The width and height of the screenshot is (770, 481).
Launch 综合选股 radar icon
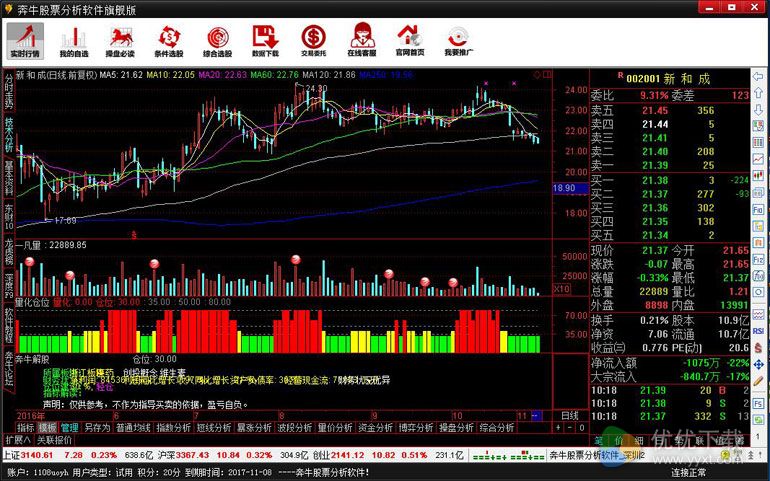pos(217,41)
